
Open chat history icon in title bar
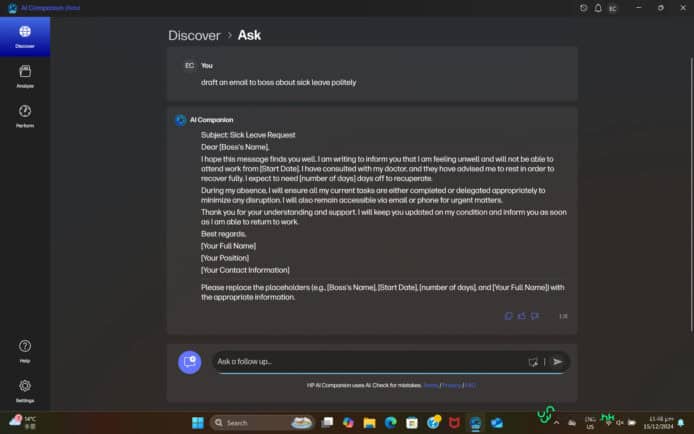pyautogui.click(x=583, y=8)
